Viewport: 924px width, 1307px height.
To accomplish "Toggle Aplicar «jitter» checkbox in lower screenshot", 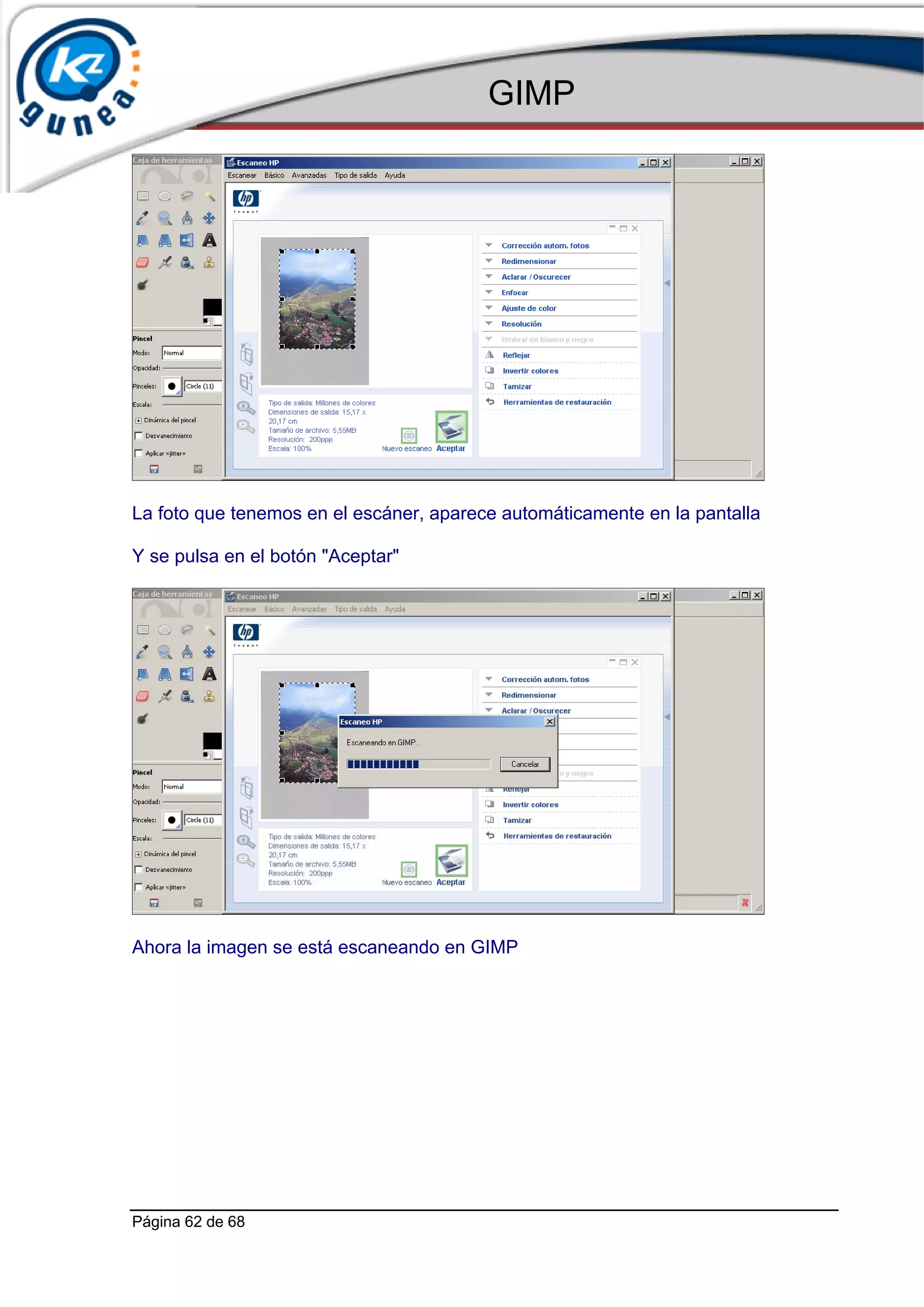I will (x=139, y=887).
